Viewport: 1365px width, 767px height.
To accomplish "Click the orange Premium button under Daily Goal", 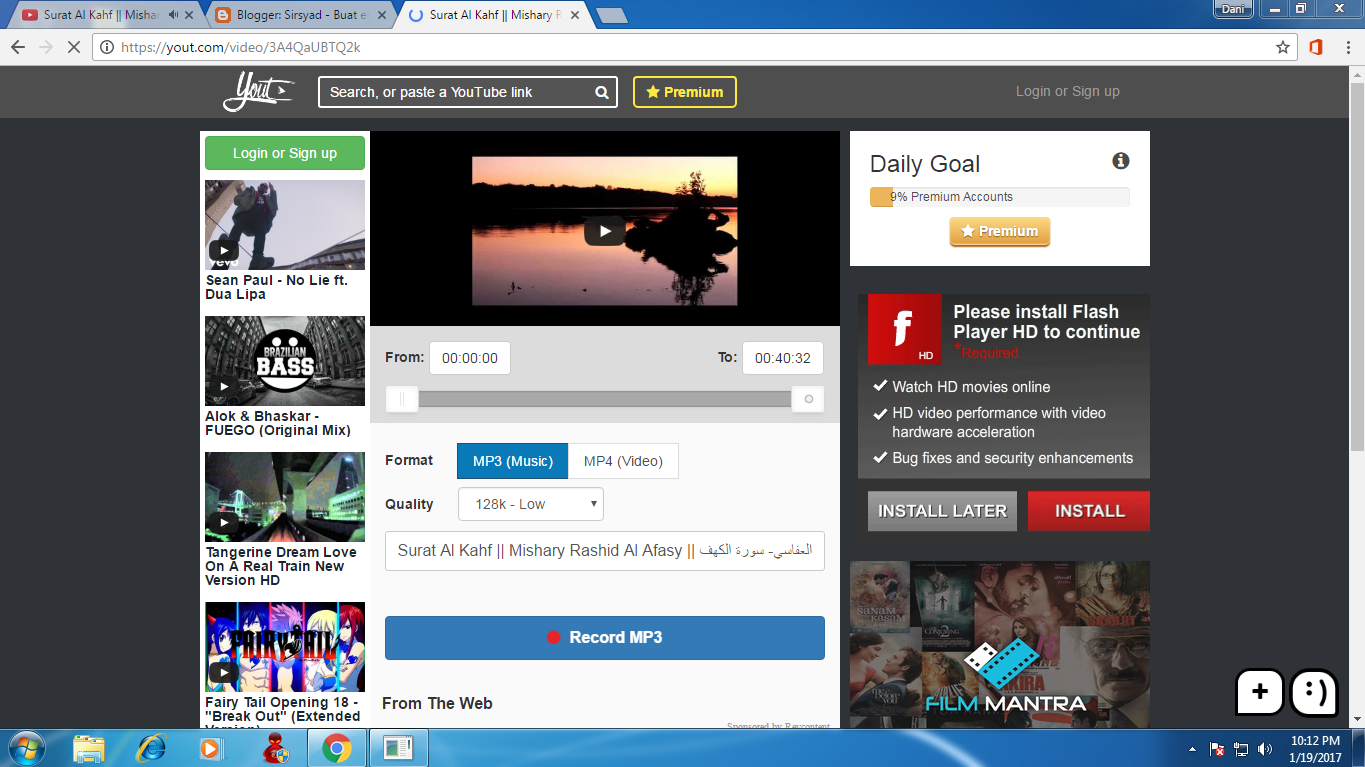I will (1000, 231).
